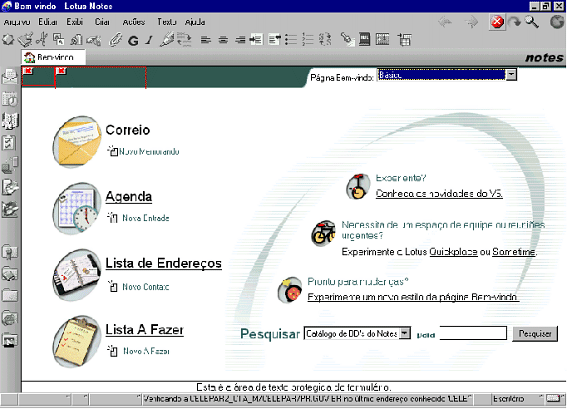
Task: Open the Lista A Fazer link
Action: tap(144, 330)
